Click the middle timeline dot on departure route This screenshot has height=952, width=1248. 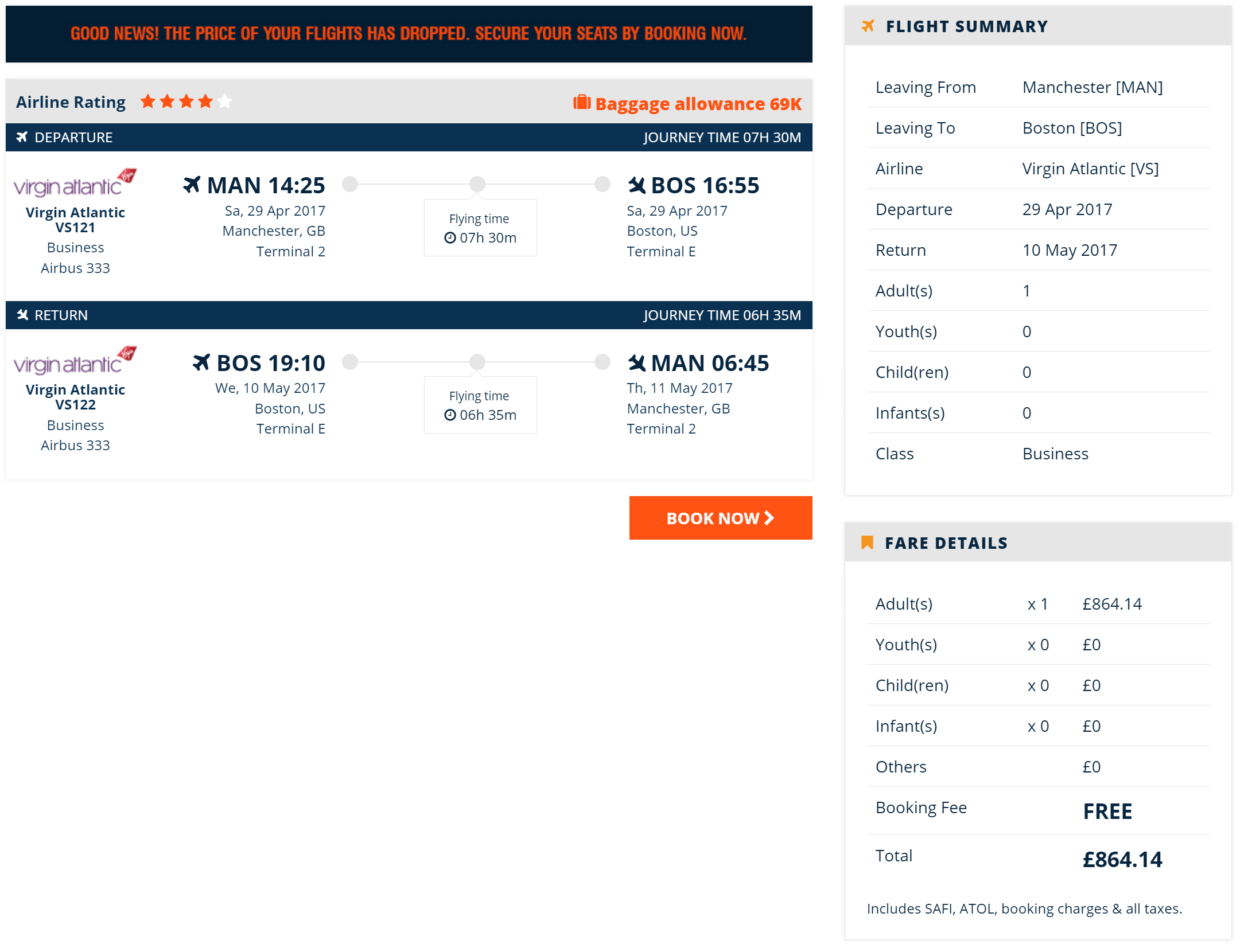click(x=477, y=184)
